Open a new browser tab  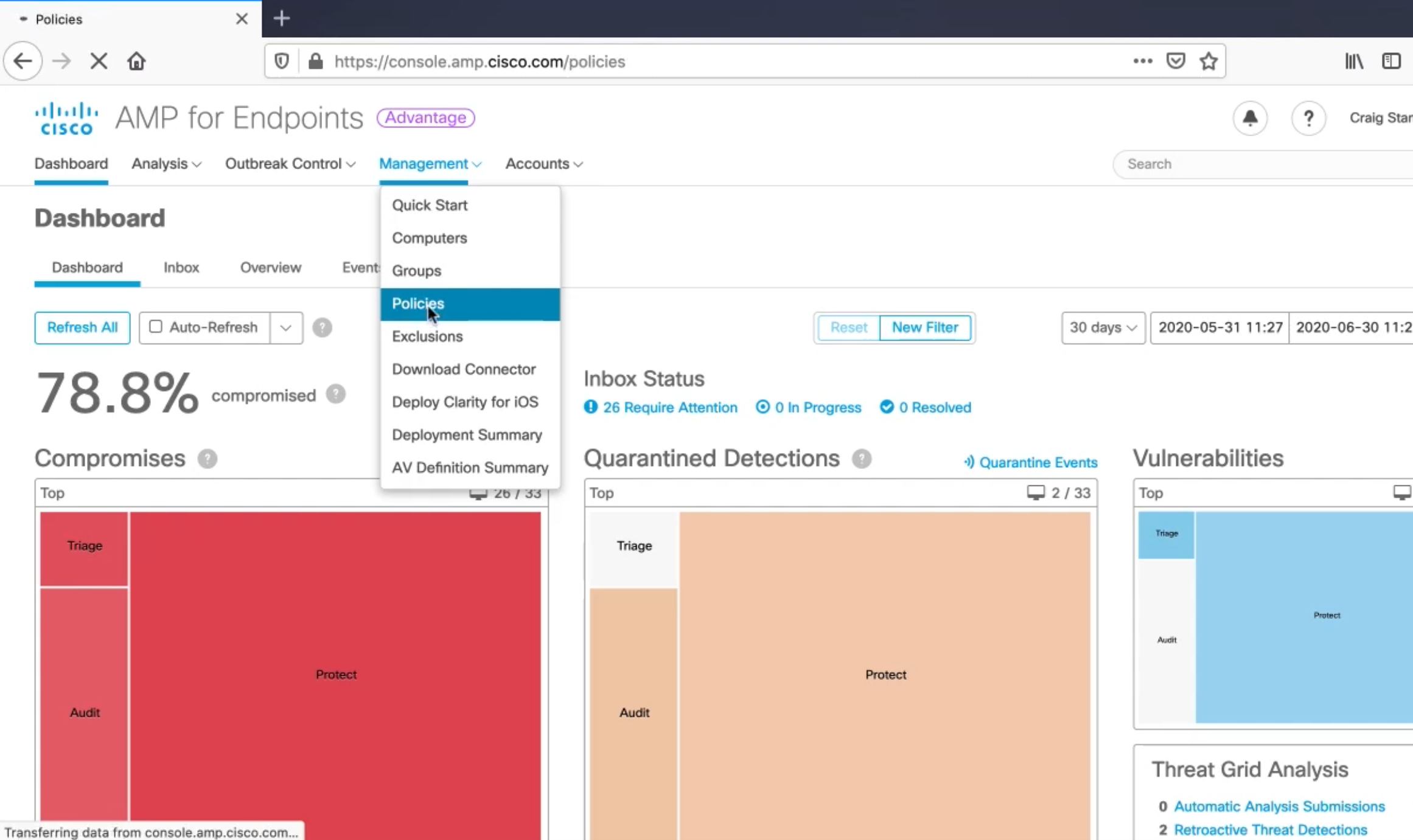coord(281,19)
